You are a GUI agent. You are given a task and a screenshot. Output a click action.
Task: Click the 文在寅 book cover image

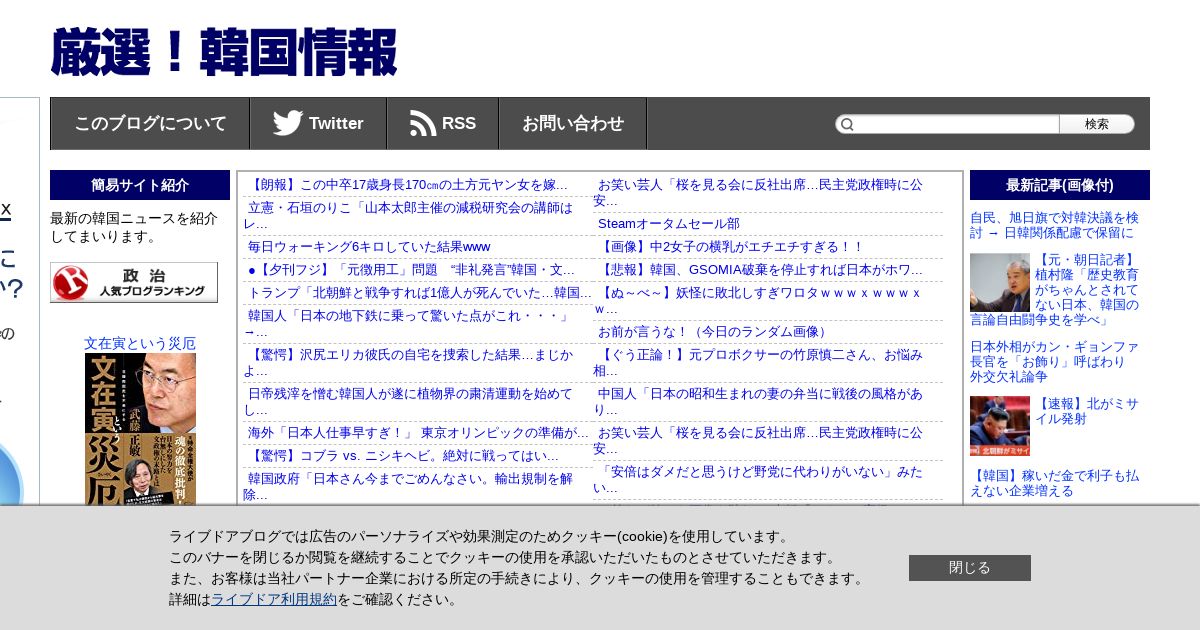140,429
